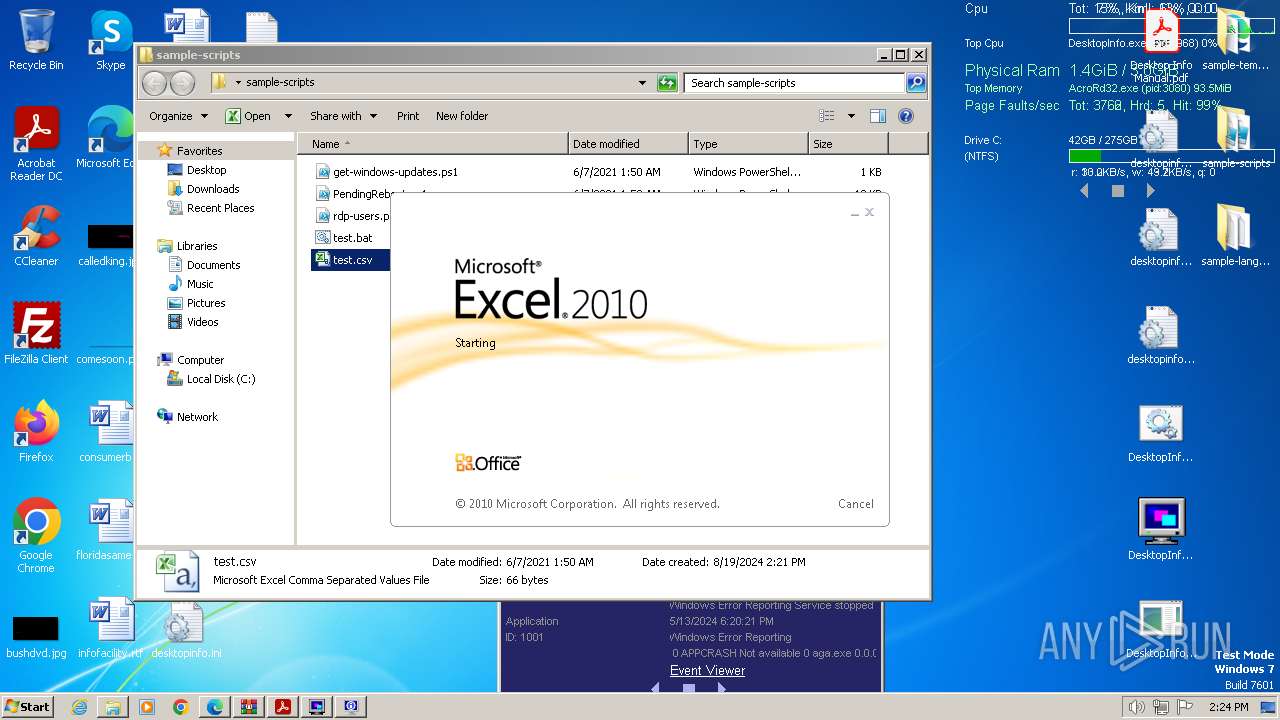Toggle the preview pane
Screen dimensions: 1280x720
[878, 116]
